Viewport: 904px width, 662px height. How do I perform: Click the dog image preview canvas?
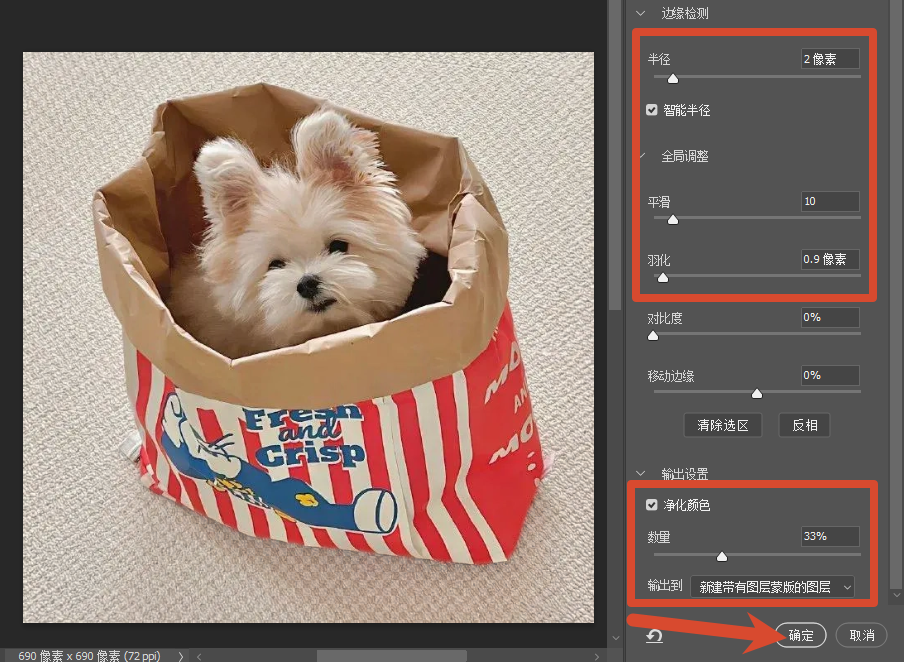click(x=308, y=337)
